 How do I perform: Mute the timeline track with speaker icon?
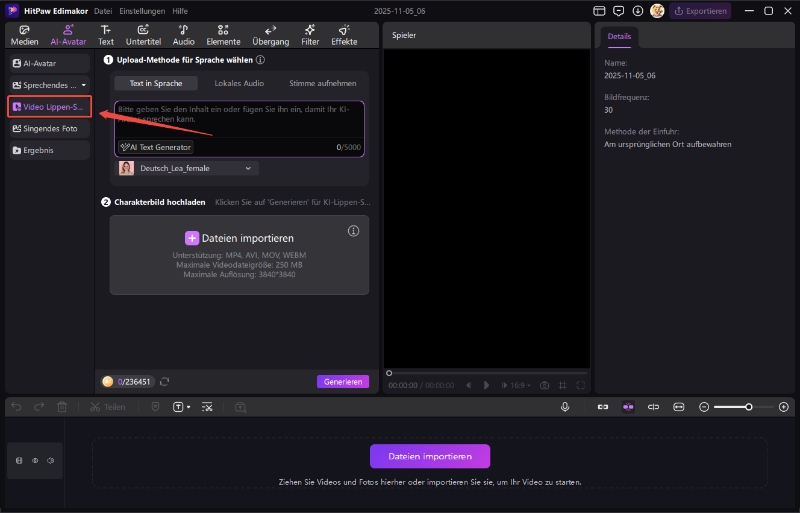point(50,461)
